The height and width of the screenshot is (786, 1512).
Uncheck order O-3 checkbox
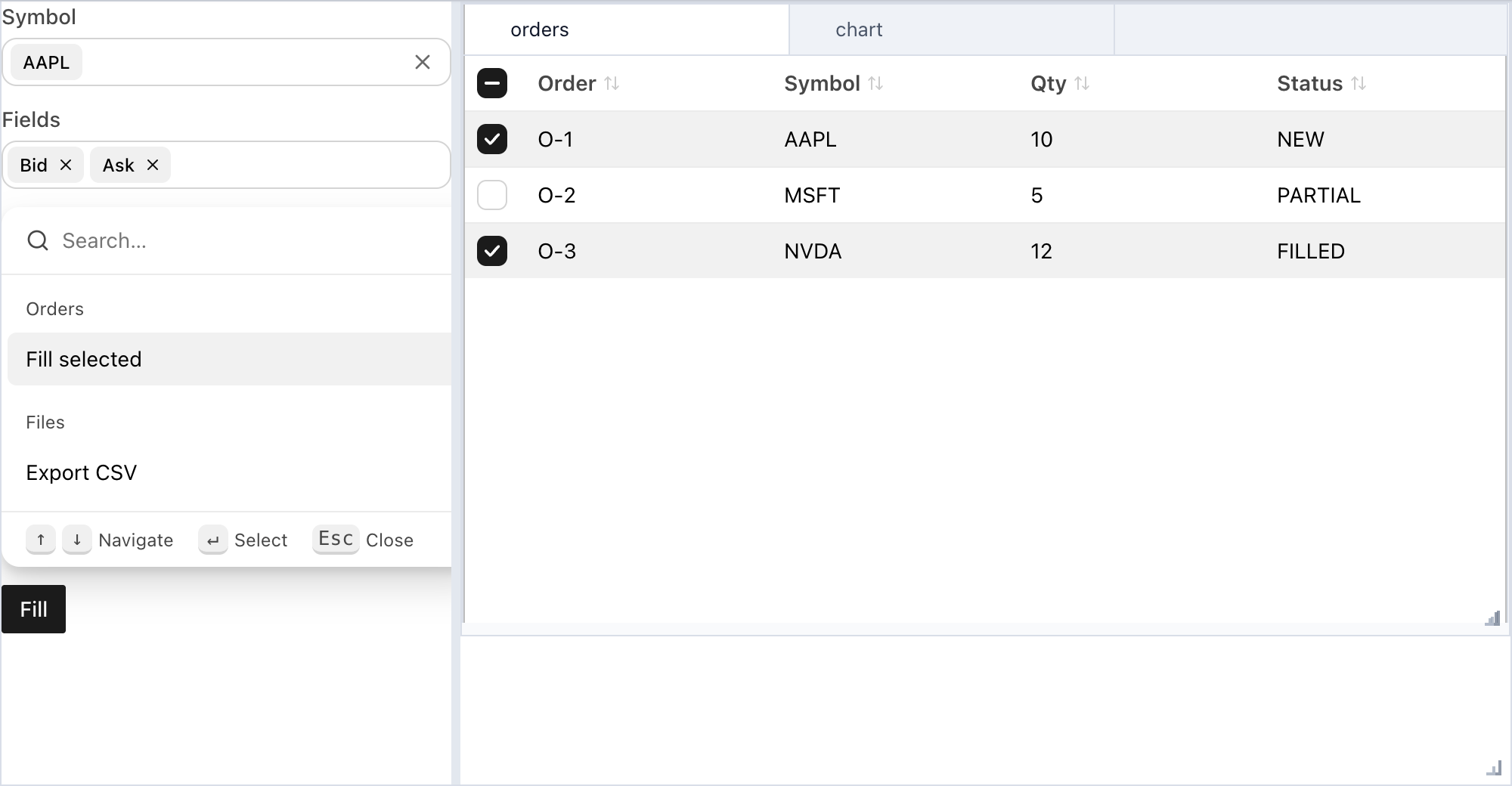pos(492,251)
